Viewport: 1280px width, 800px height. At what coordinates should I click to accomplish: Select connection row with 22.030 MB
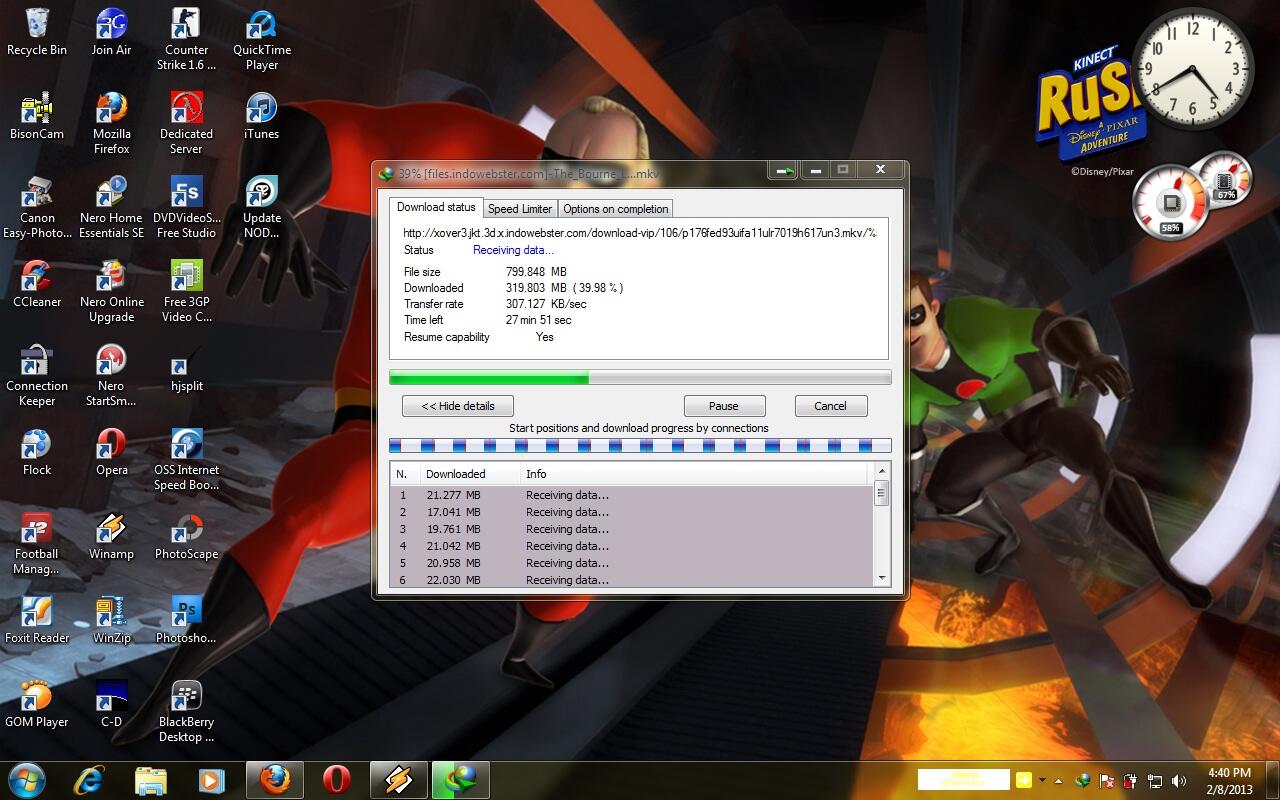click(631, 580)
